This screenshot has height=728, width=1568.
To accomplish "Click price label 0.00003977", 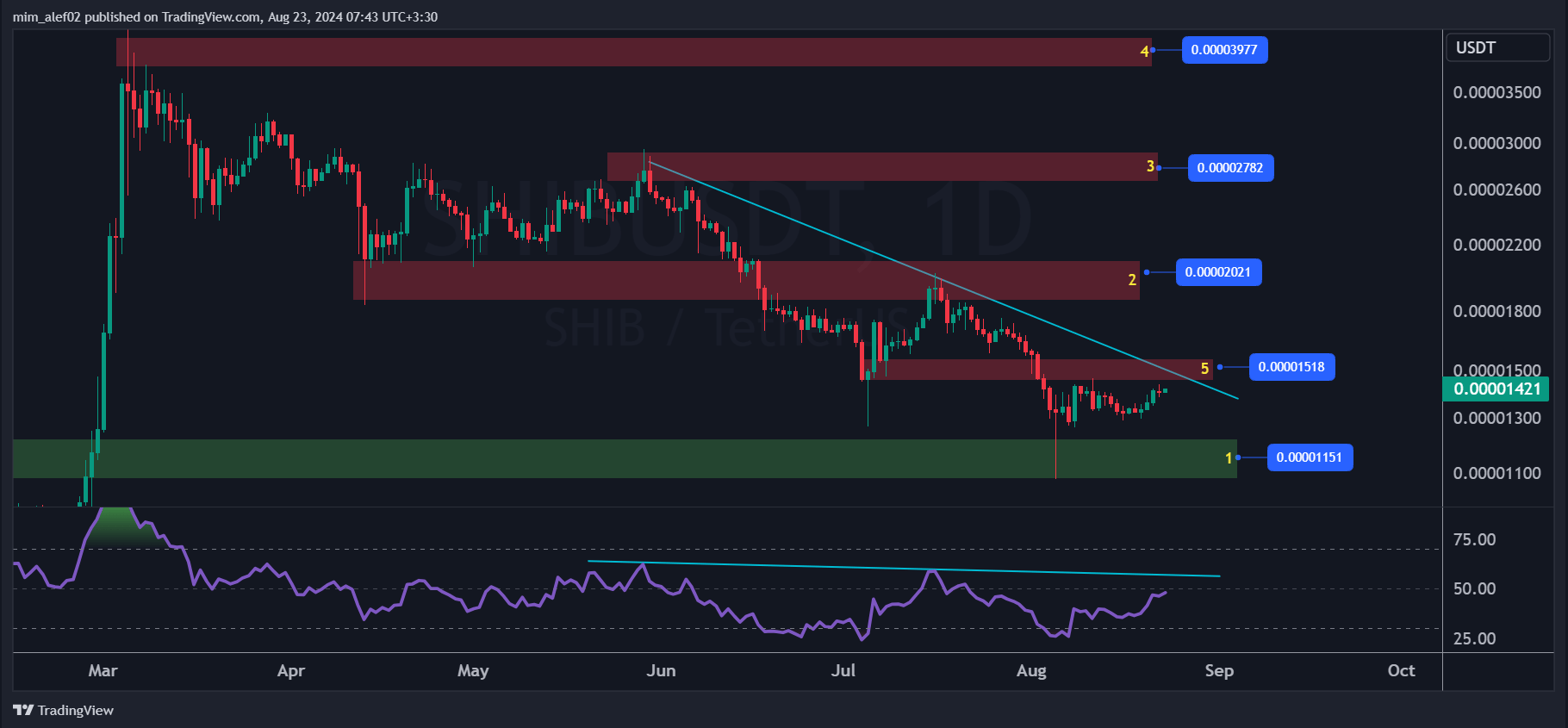I will point(1224,50).
